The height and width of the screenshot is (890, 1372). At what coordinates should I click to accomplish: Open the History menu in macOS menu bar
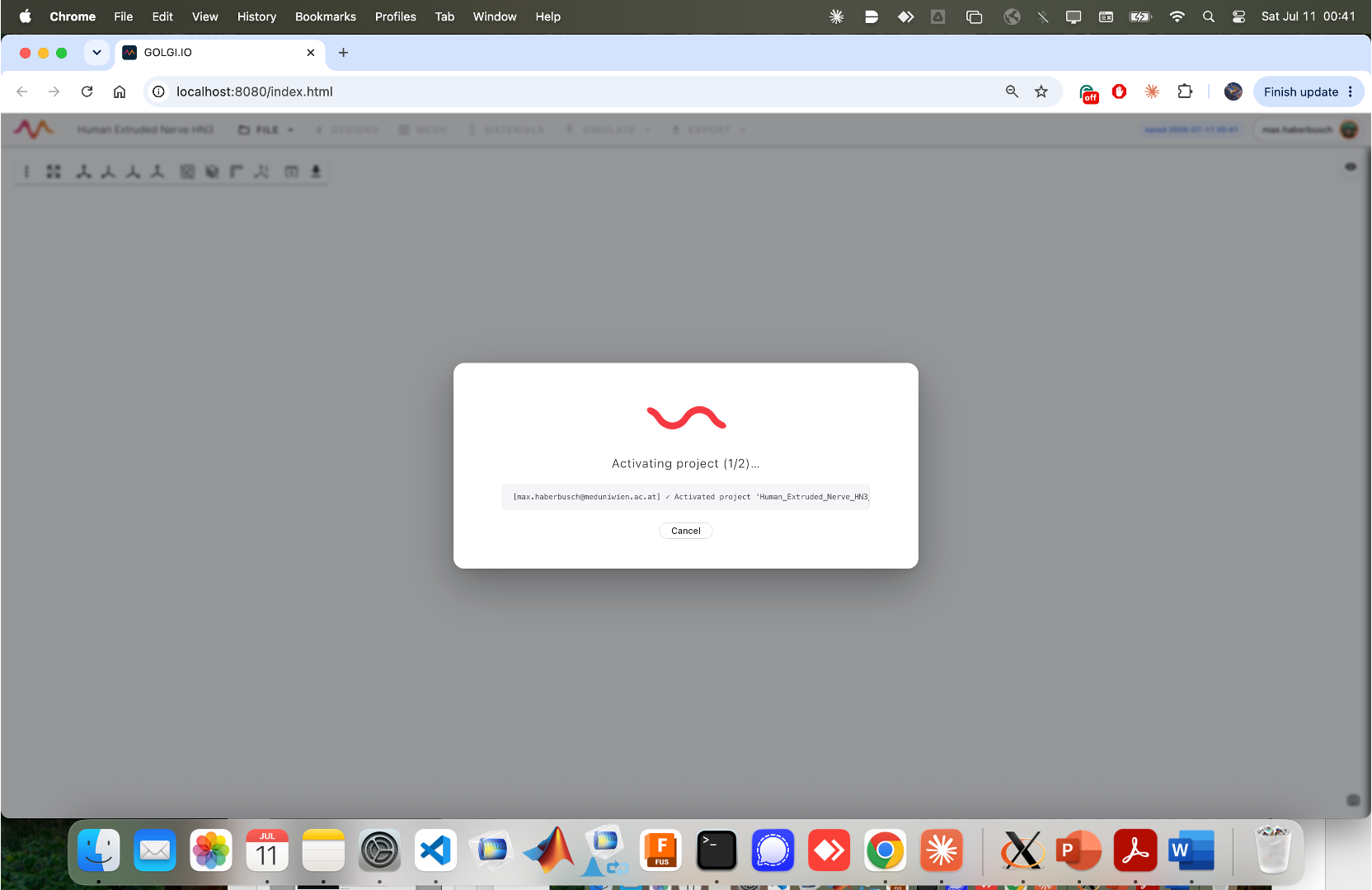point(256,16)
